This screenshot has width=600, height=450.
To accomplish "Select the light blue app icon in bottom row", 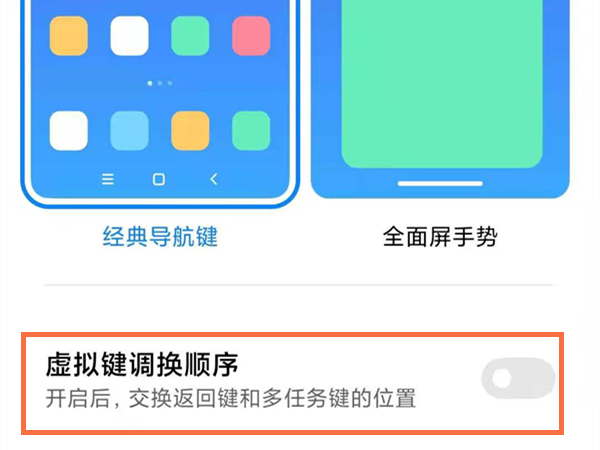I will coord(129,130).
